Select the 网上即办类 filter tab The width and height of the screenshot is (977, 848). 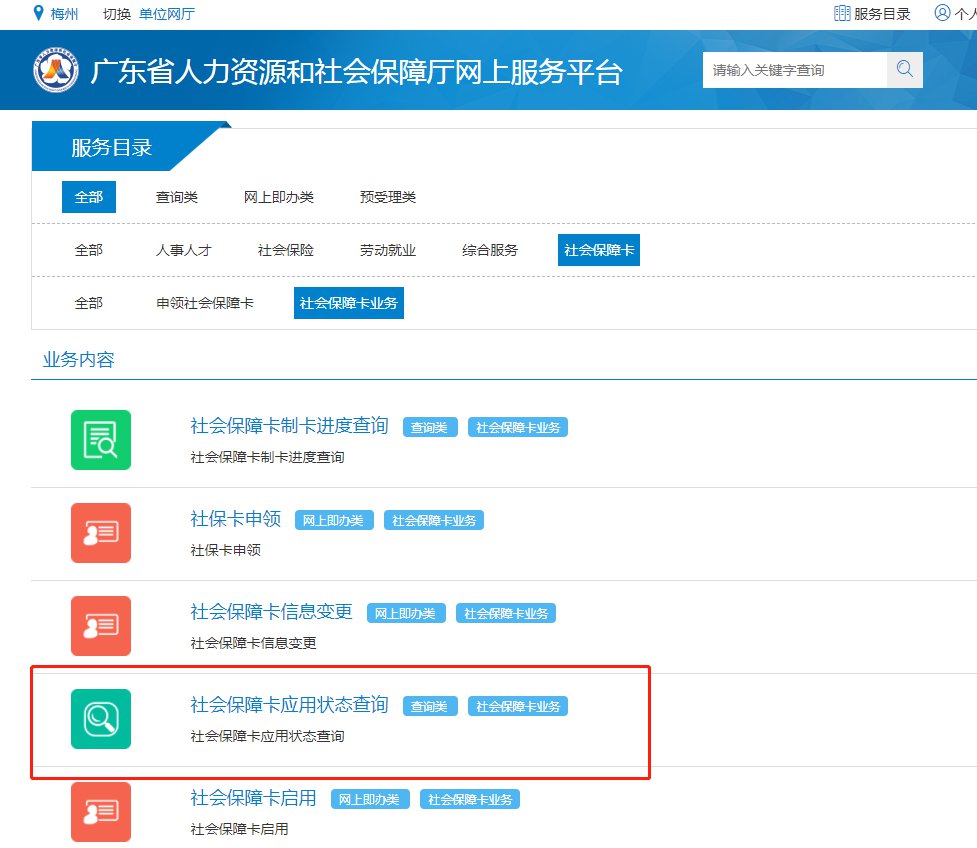click(x=279, y=197)
